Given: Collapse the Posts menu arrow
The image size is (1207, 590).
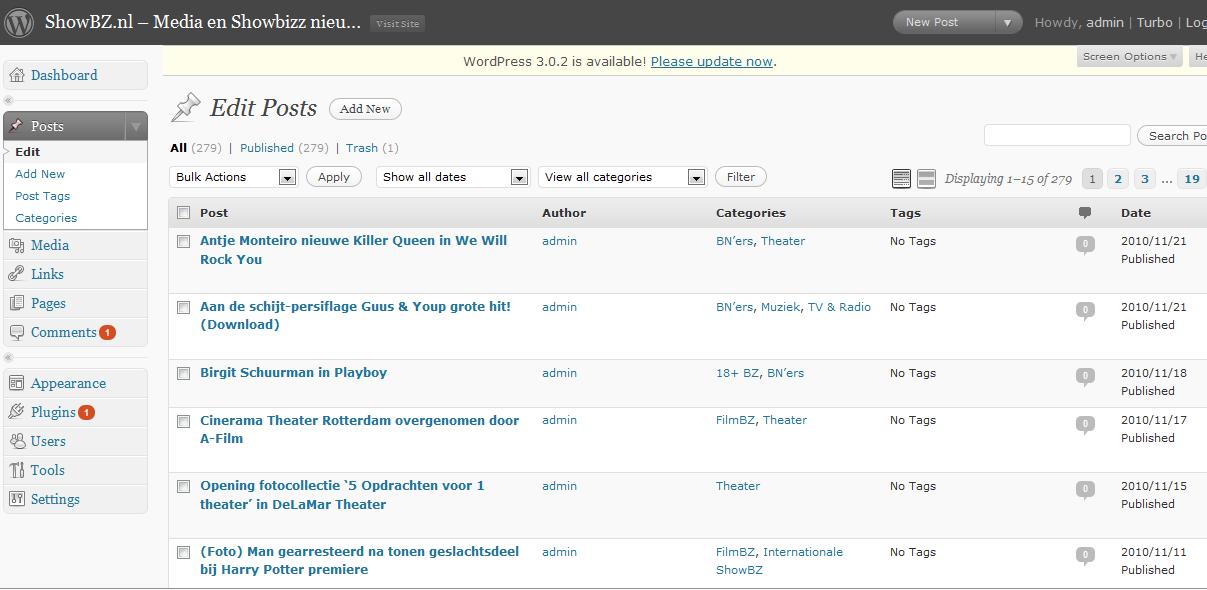Looking at the screenshot, I should coord(136,126).
